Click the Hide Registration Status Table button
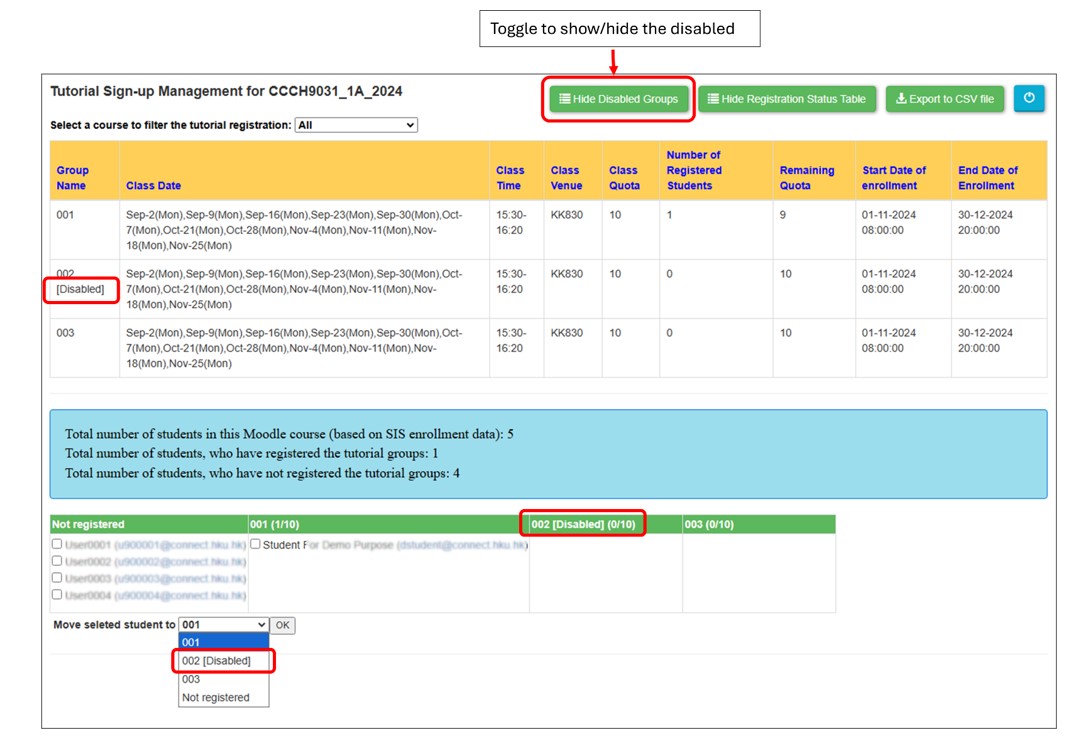Screen dimensions: 1092x746 [x=789, y=99]
